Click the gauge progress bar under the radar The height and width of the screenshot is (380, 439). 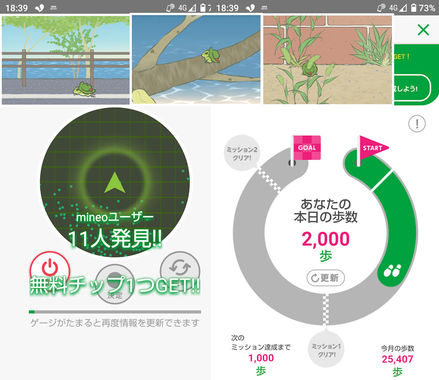click(x=115, y=312)
